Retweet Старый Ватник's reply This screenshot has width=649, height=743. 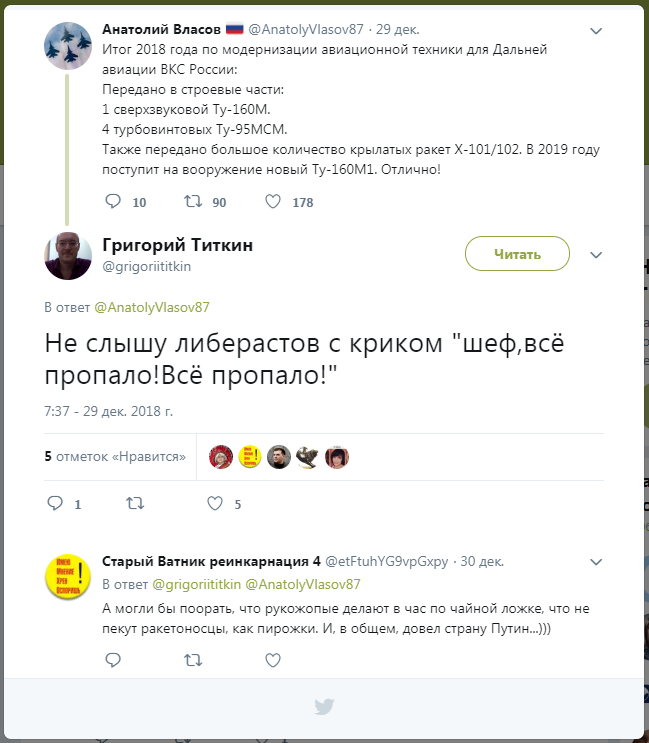point(193,660)
